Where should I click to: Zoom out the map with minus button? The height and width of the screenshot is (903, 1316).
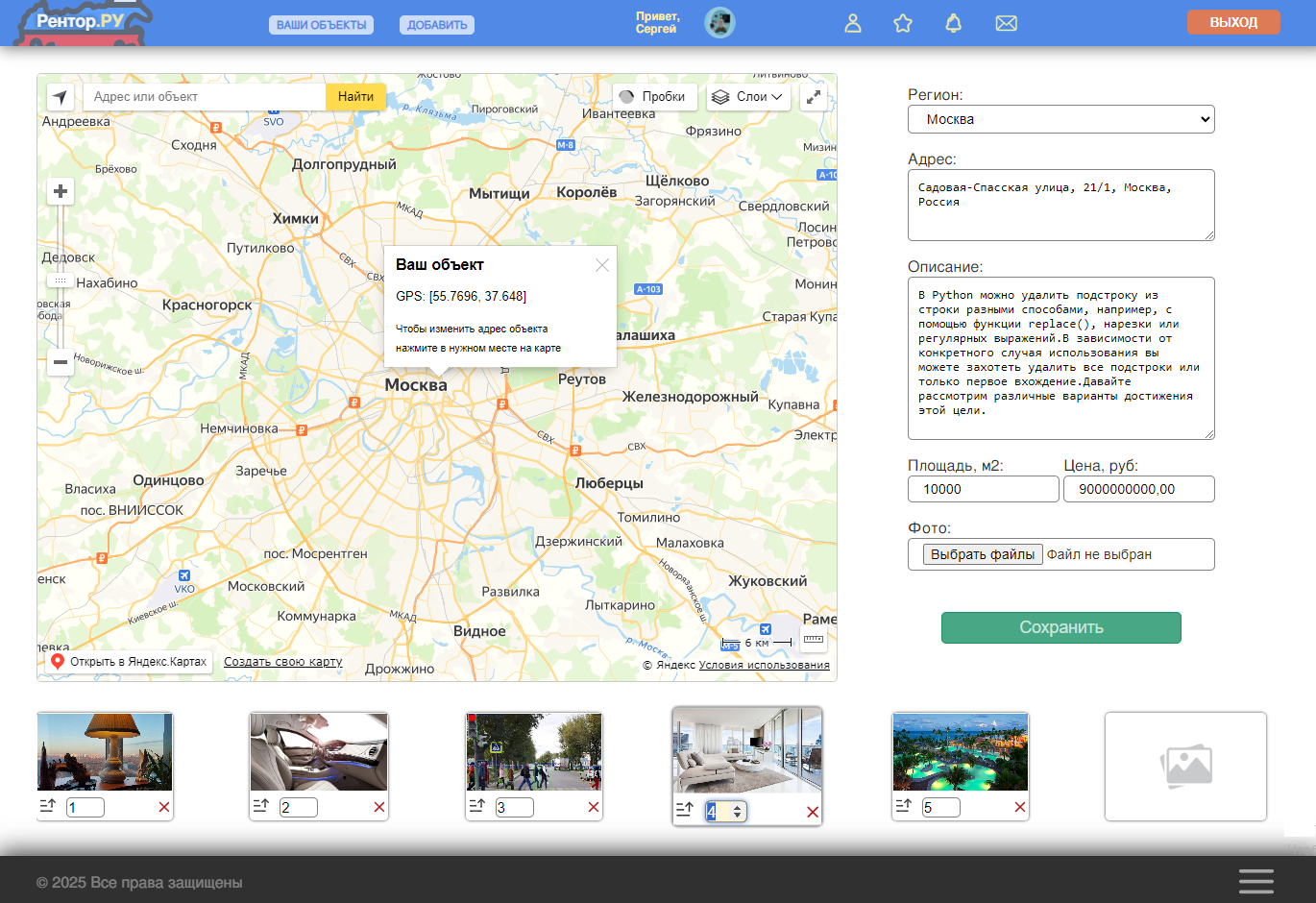[61, 362]
